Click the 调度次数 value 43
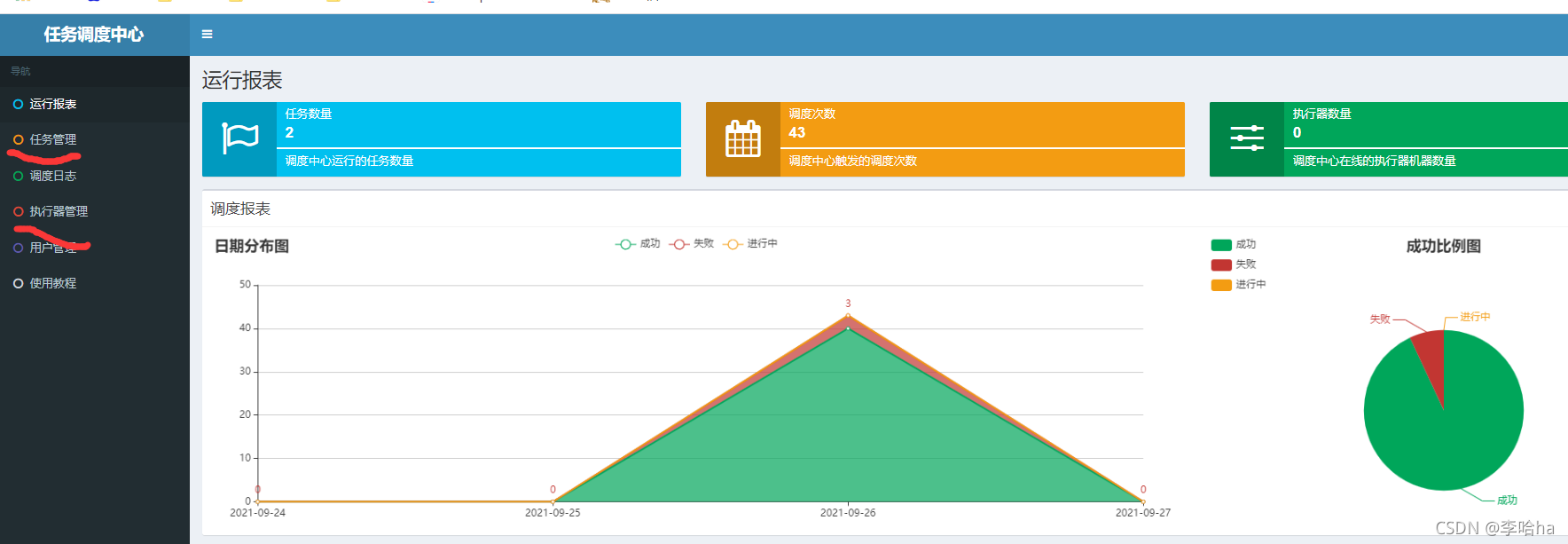The image size is (1568, 544). pos(797,132)
